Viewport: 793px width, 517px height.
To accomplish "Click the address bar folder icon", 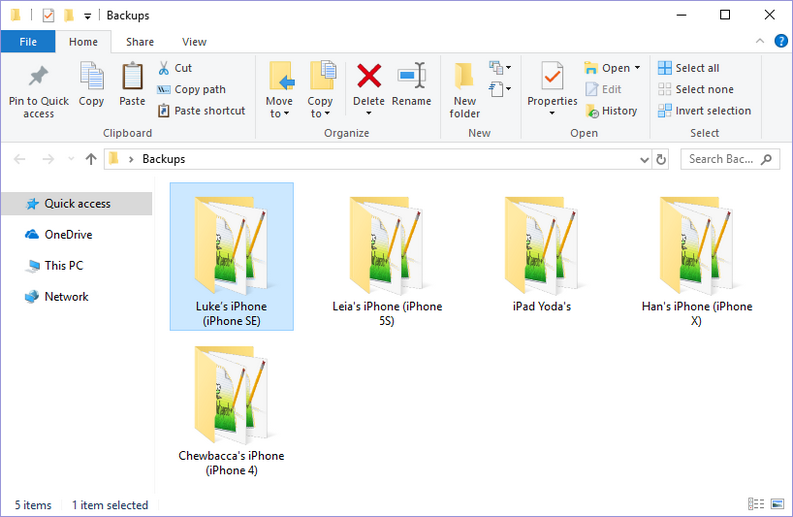I will [114, 159].
